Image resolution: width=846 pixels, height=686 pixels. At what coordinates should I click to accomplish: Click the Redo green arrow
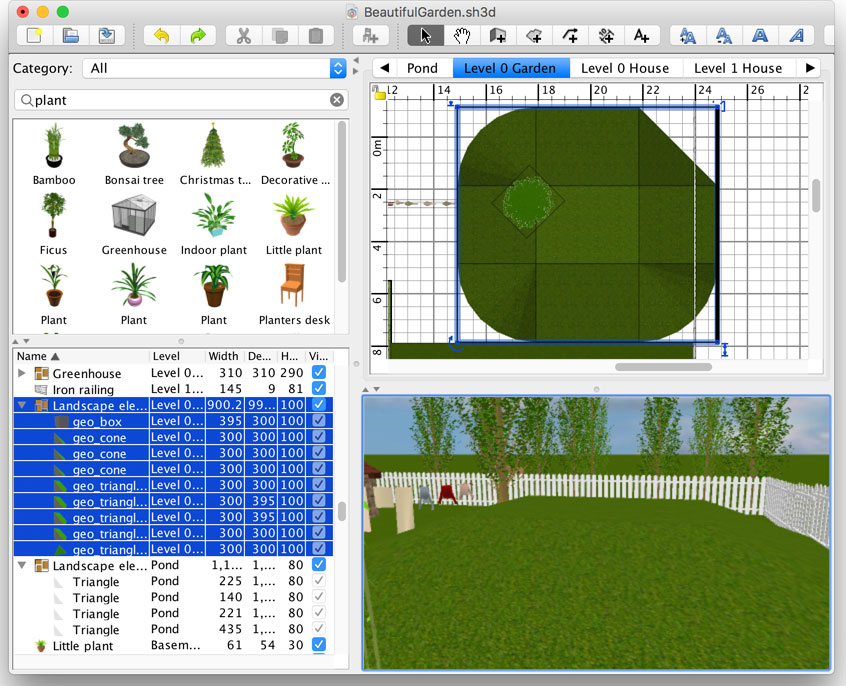click(198, 36)
